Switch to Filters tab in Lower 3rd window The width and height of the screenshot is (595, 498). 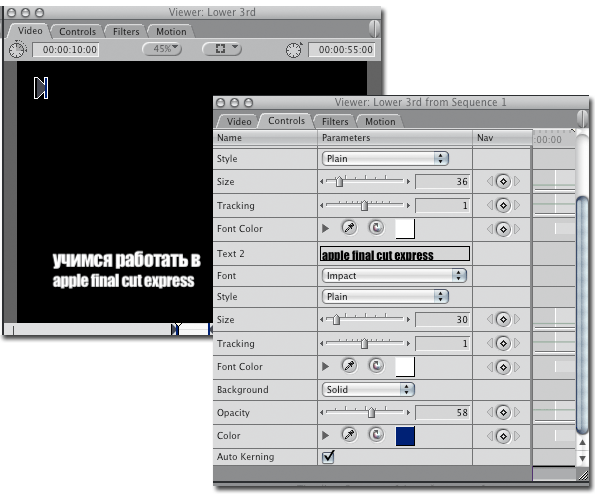point(126,32)
